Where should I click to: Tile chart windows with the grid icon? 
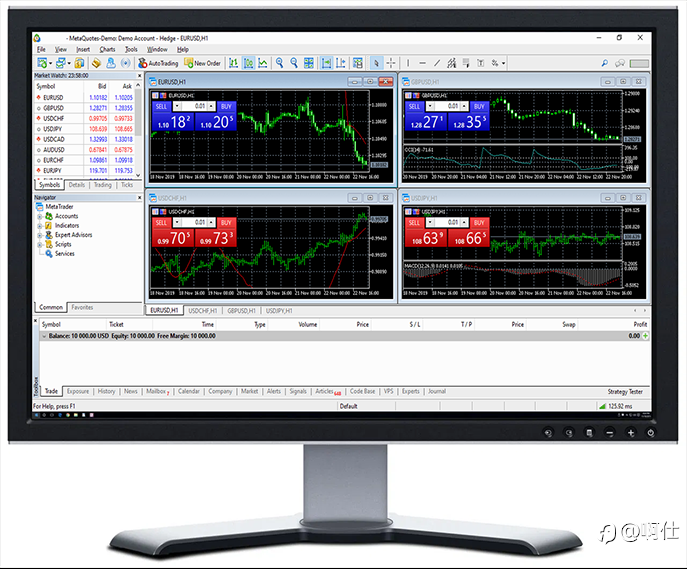(309, 63)
